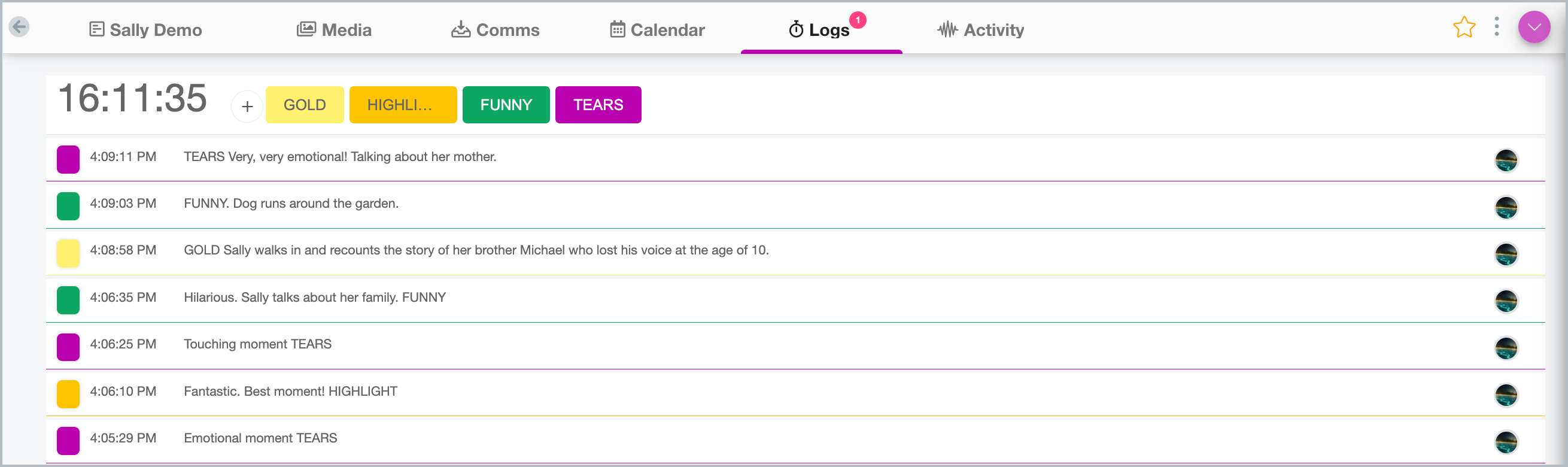The height and width of the screenshot is (467, 1568).
Task: Log a GOLD moment
Action: pyautogui.click(x=305, y=105)
